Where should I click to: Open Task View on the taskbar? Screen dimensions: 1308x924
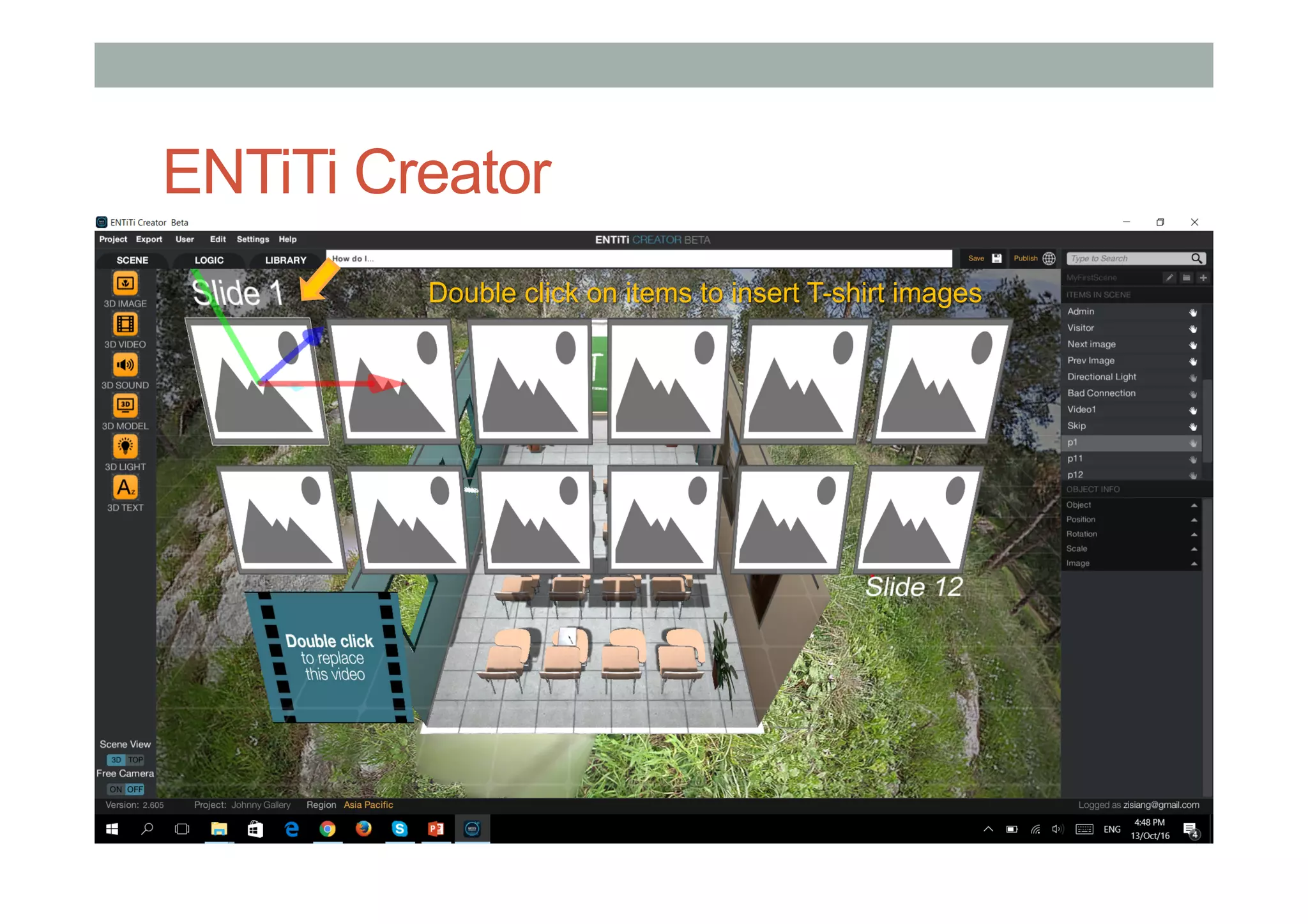182,829
